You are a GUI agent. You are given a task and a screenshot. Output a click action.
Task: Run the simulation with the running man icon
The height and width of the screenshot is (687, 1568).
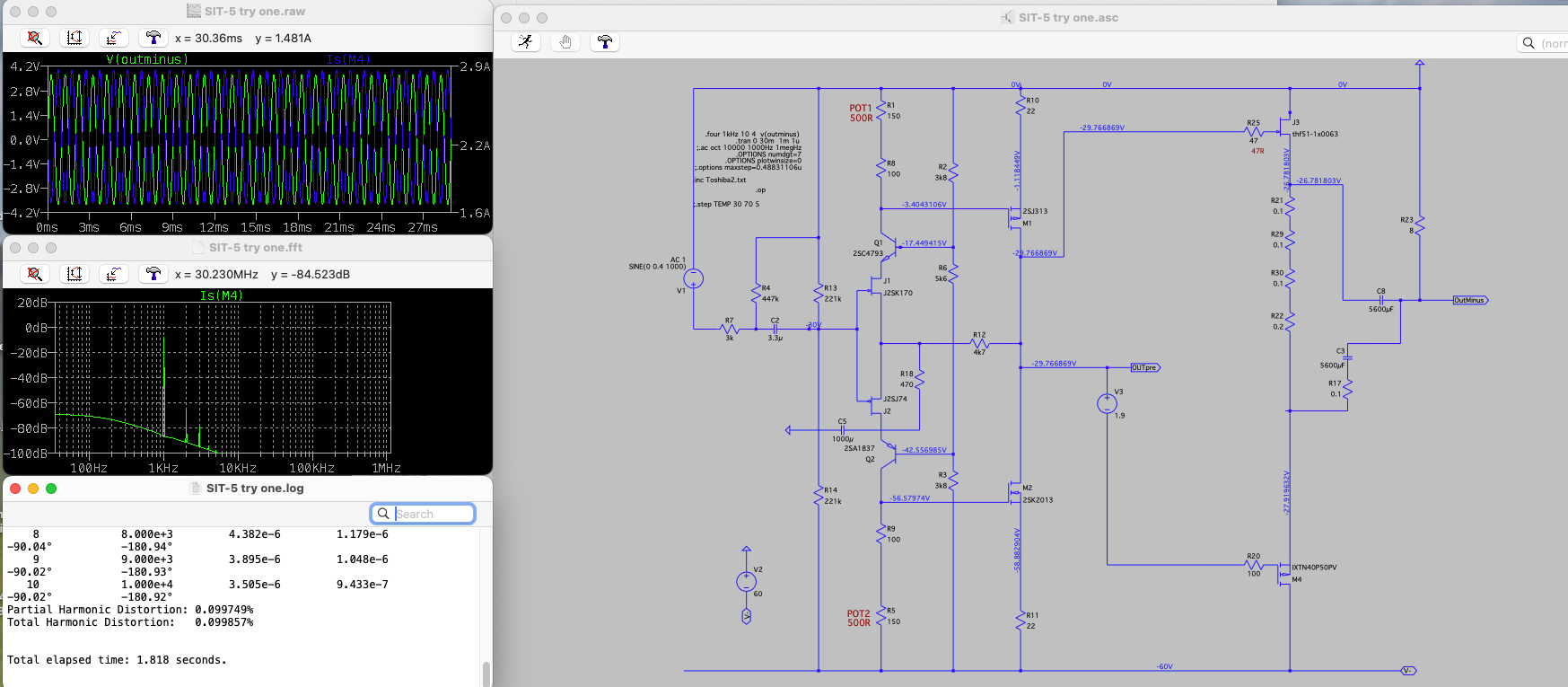[526, 42]
